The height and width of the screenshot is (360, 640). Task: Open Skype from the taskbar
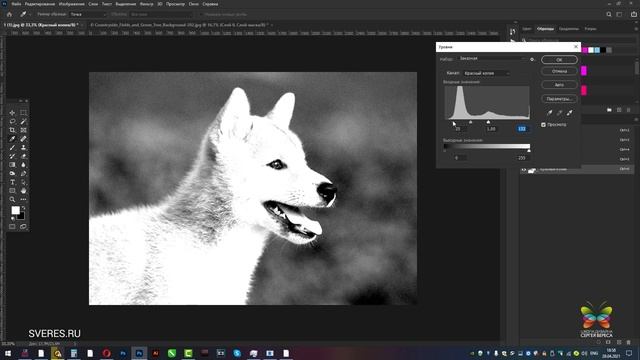click(x=237, y=353)
